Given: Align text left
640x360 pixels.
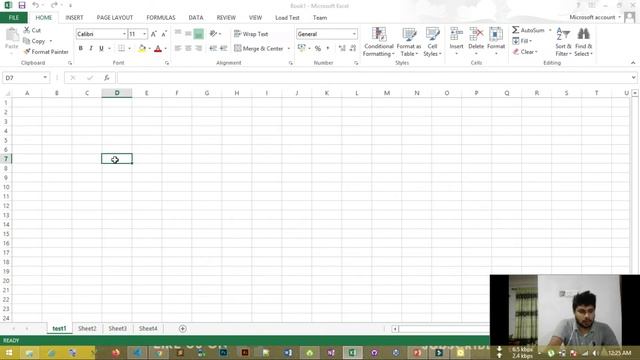Looking at the screenshot, I should [x=178, y=49].
